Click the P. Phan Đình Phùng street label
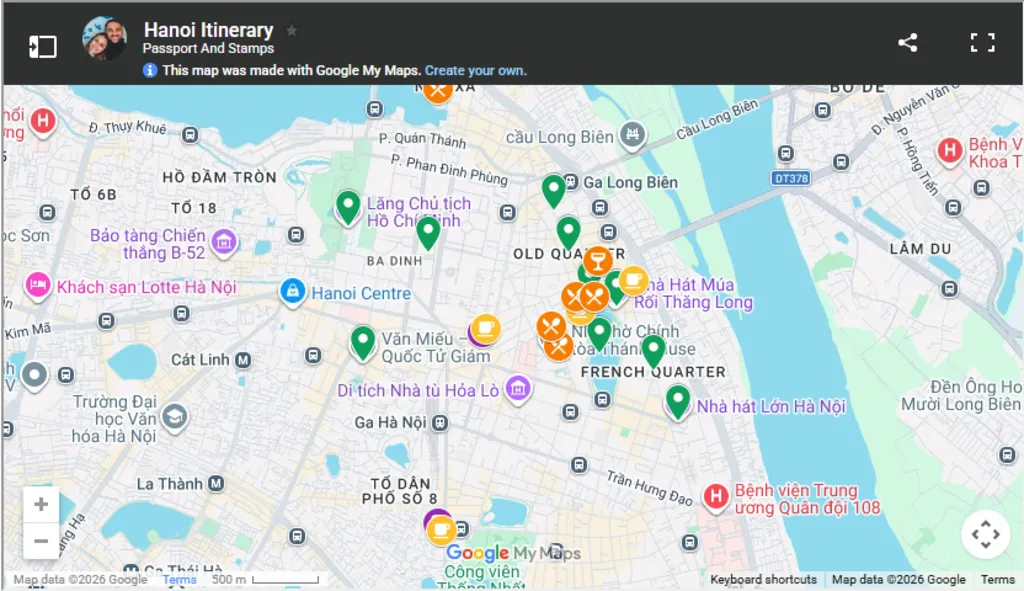Image resolution: width=1024 pixels, height=591 pixels. pos(449,170)
